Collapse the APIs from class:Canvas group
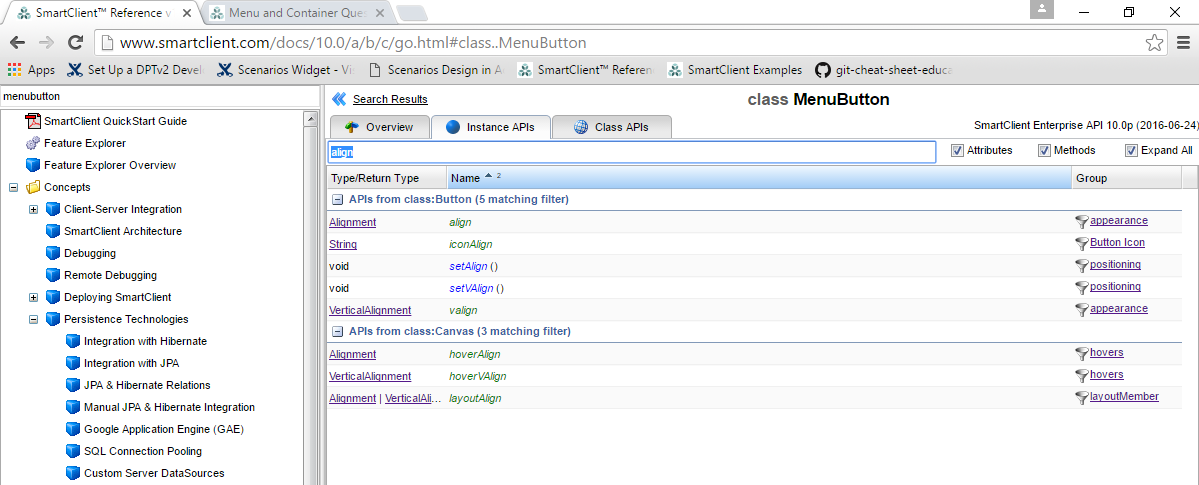 (336, 332)
